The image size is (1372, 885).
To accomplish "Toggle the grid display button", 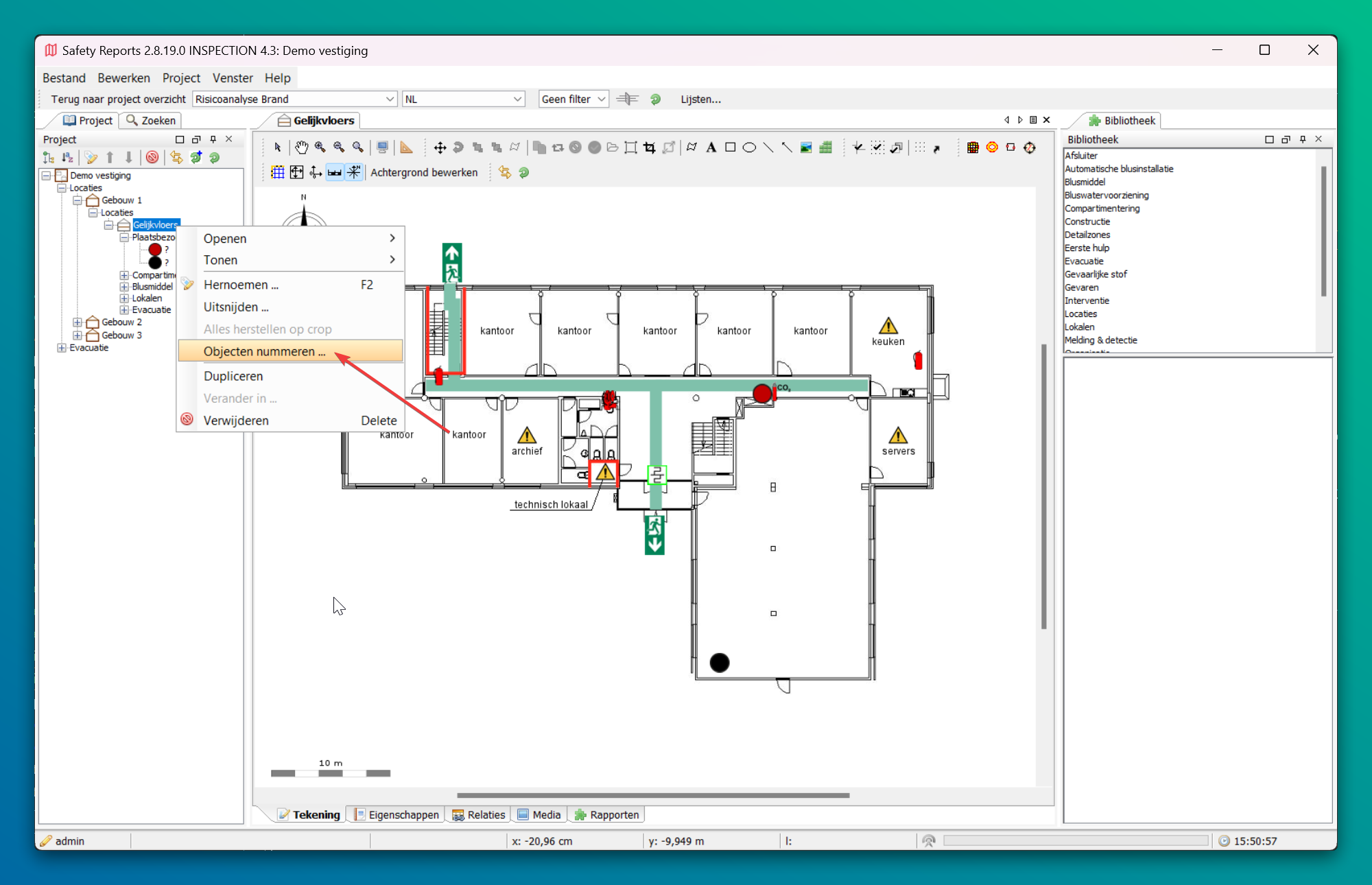I will click(x=278, y=172).
